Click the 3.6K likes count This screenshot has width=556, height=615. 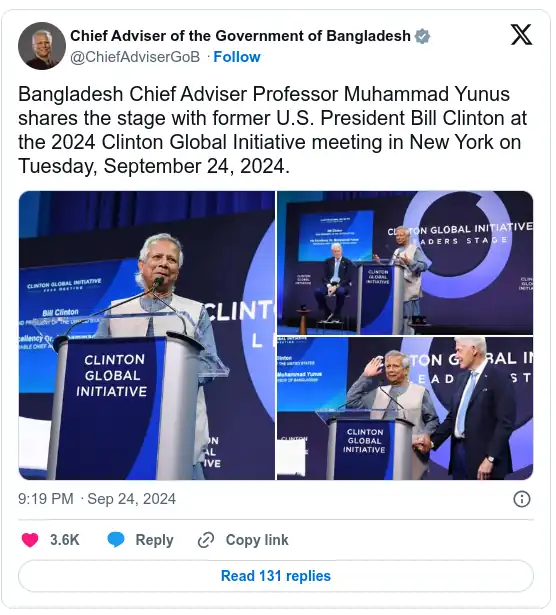65,540
